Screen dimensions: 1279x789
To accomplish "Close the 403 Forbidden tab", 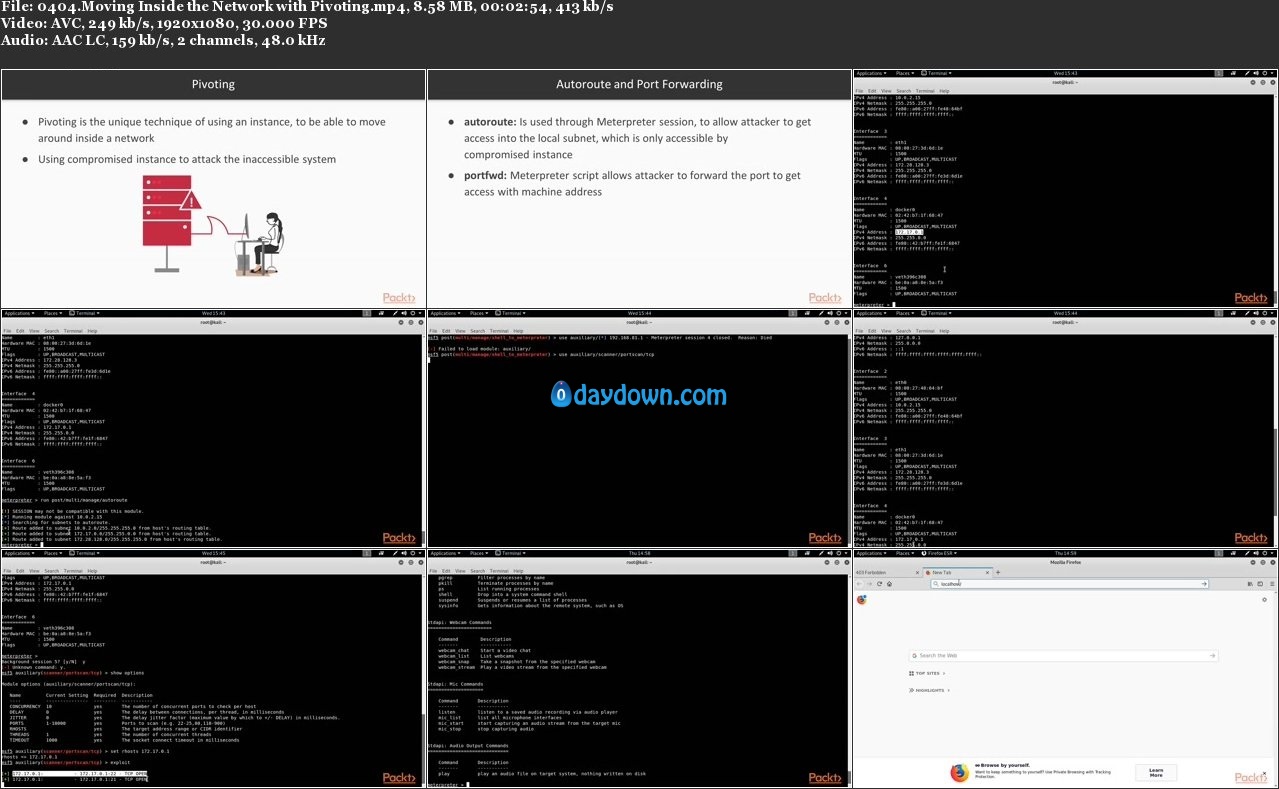I will pos(917,572).
